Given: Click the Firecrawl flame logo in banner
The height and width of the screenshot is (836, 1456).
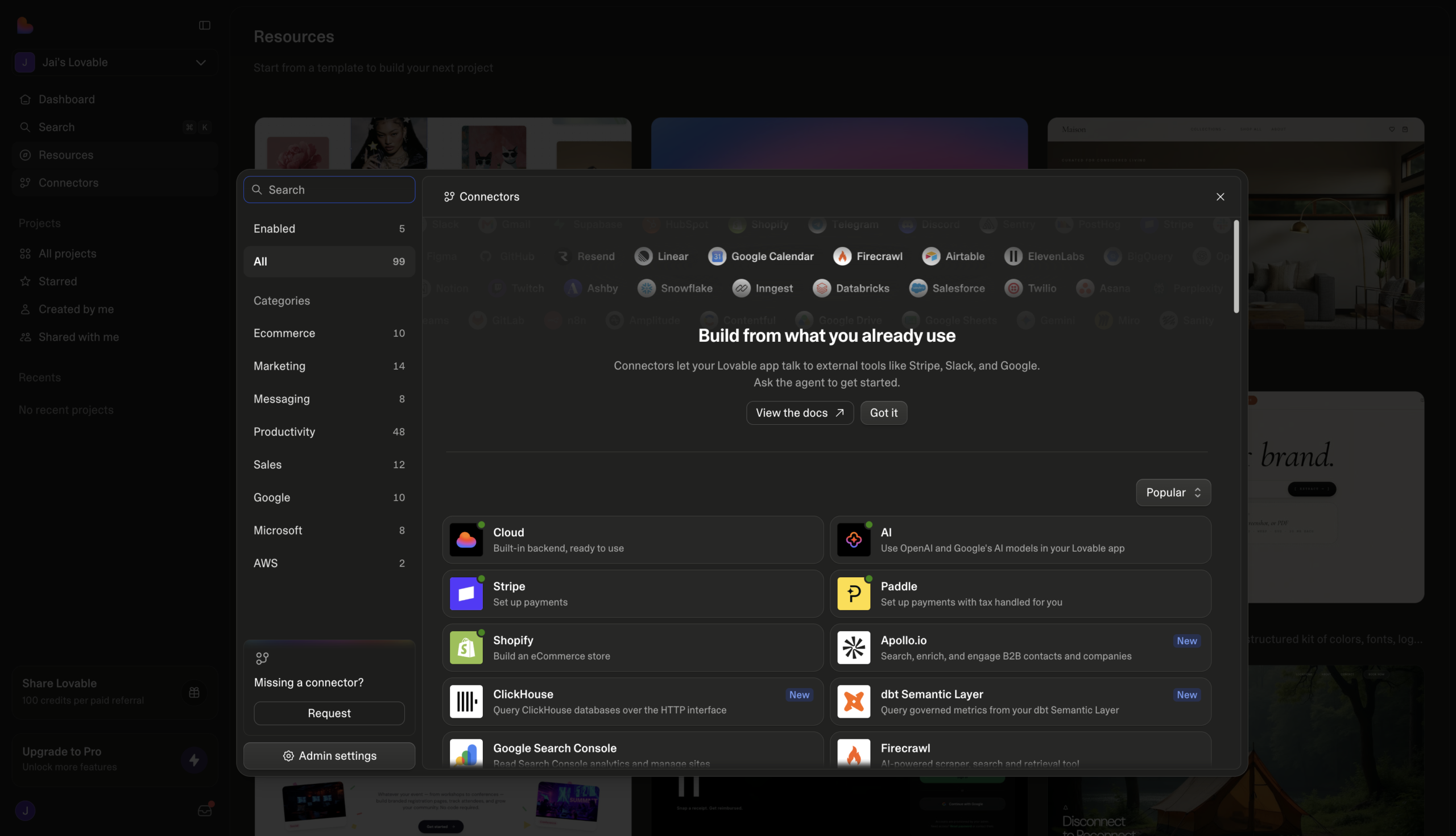Looking at the screenshot, I should tap(842, 256).
